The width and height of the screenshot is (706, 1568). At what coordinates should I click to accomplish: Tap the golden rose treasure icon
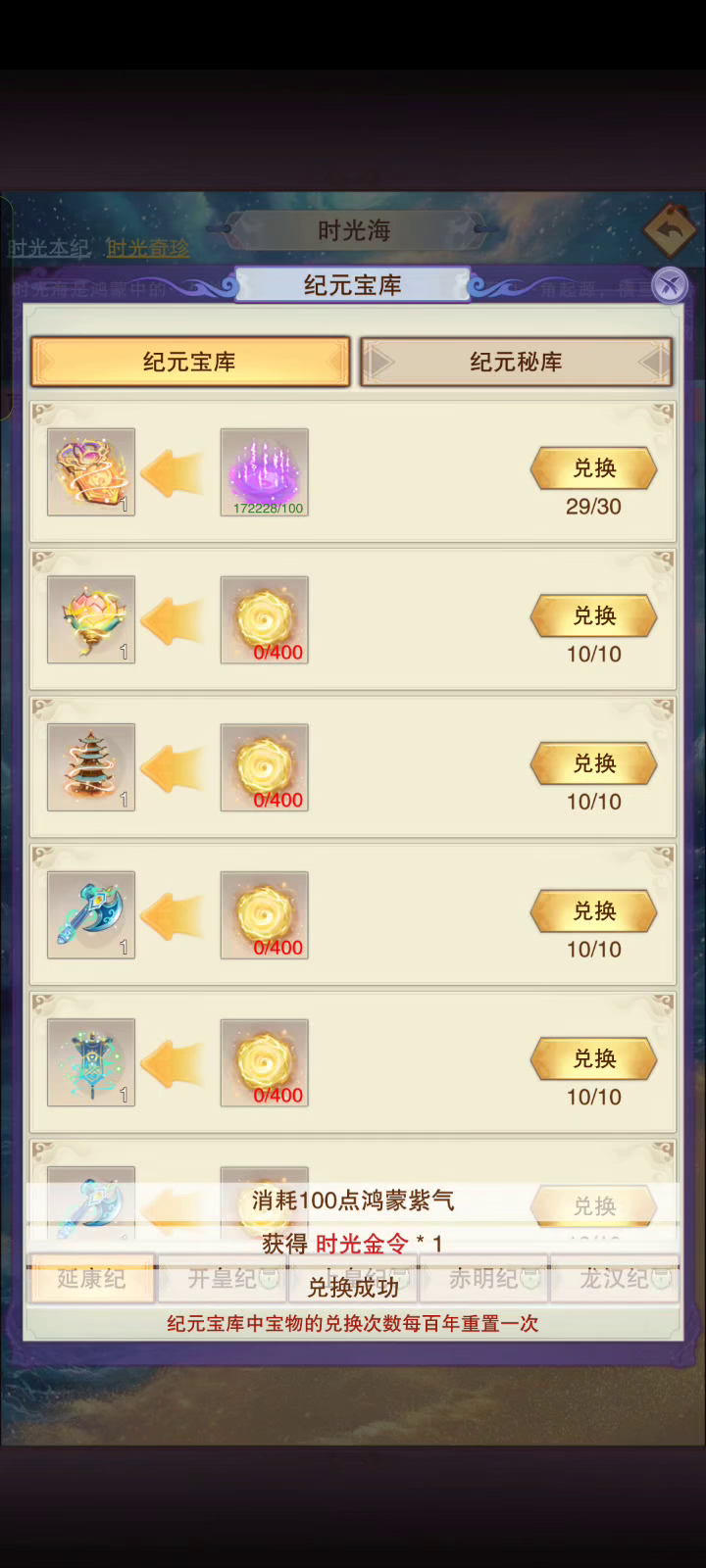coord(91,472)
